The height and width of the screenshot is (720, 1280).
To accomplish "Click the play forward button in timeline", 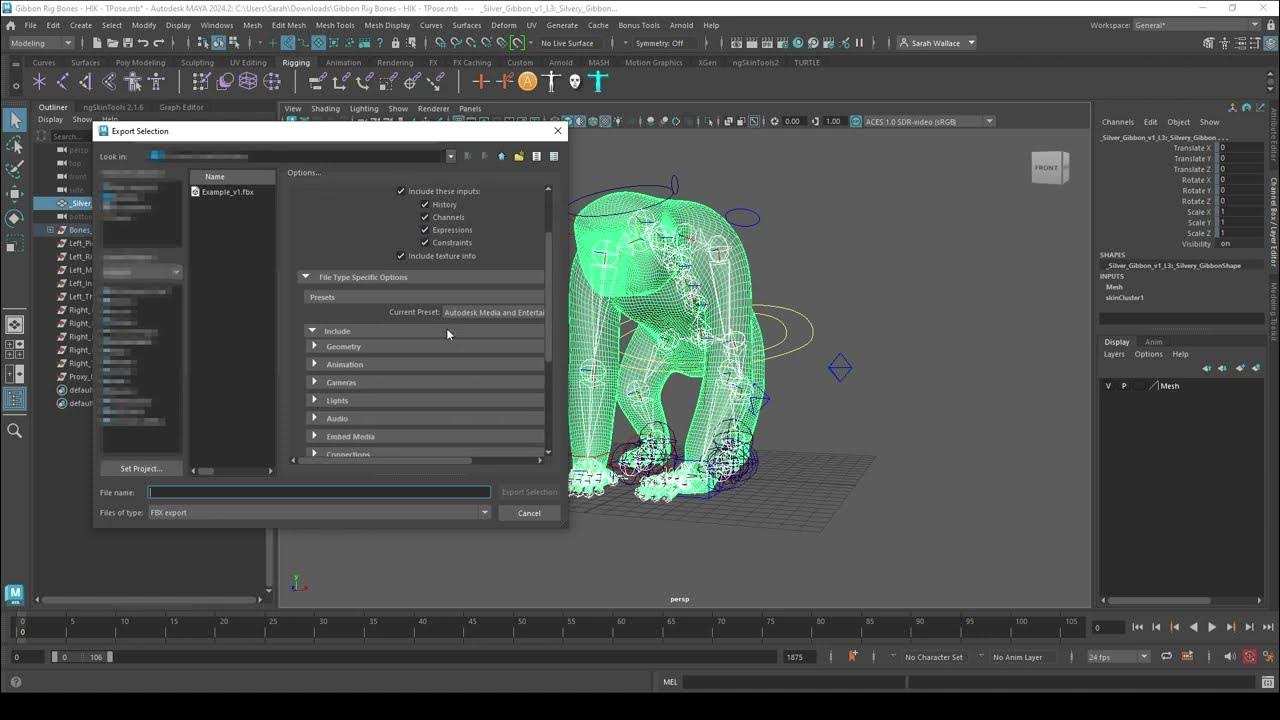I will tap(1212, 627).
